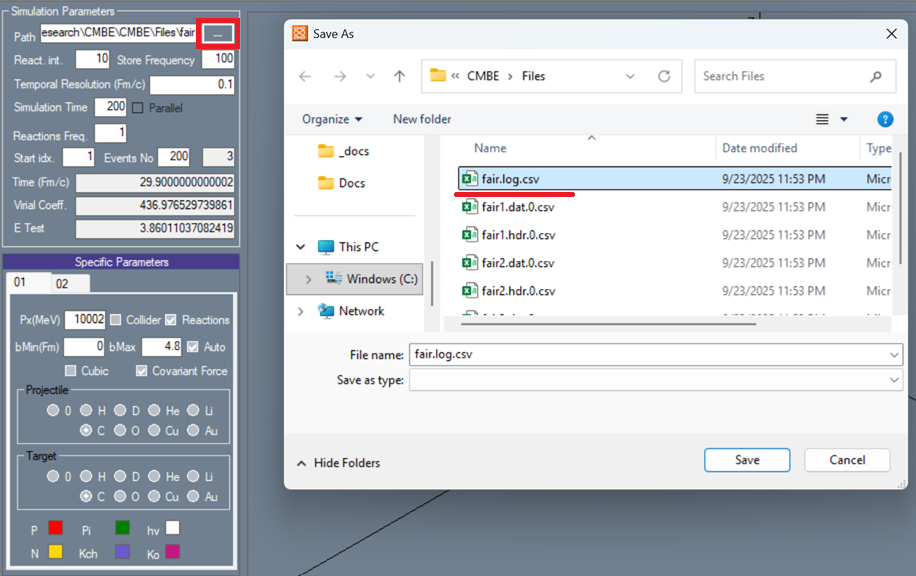Click the Save button
916x576 pixels.
coord(746,460)
